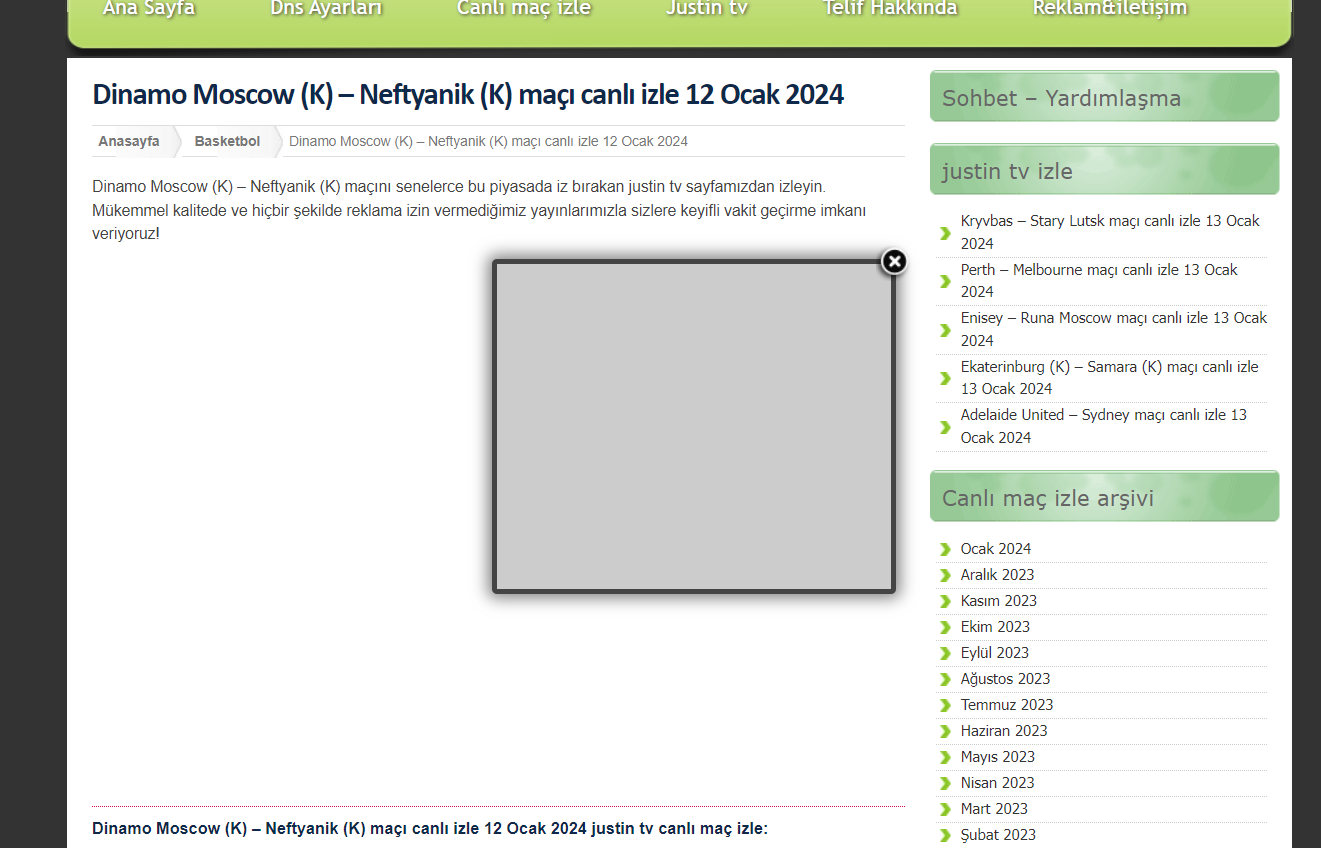This screenshot has width=1321, height=848.
Task: Open Eylül 2023 archive link
Action: point(994,653)
